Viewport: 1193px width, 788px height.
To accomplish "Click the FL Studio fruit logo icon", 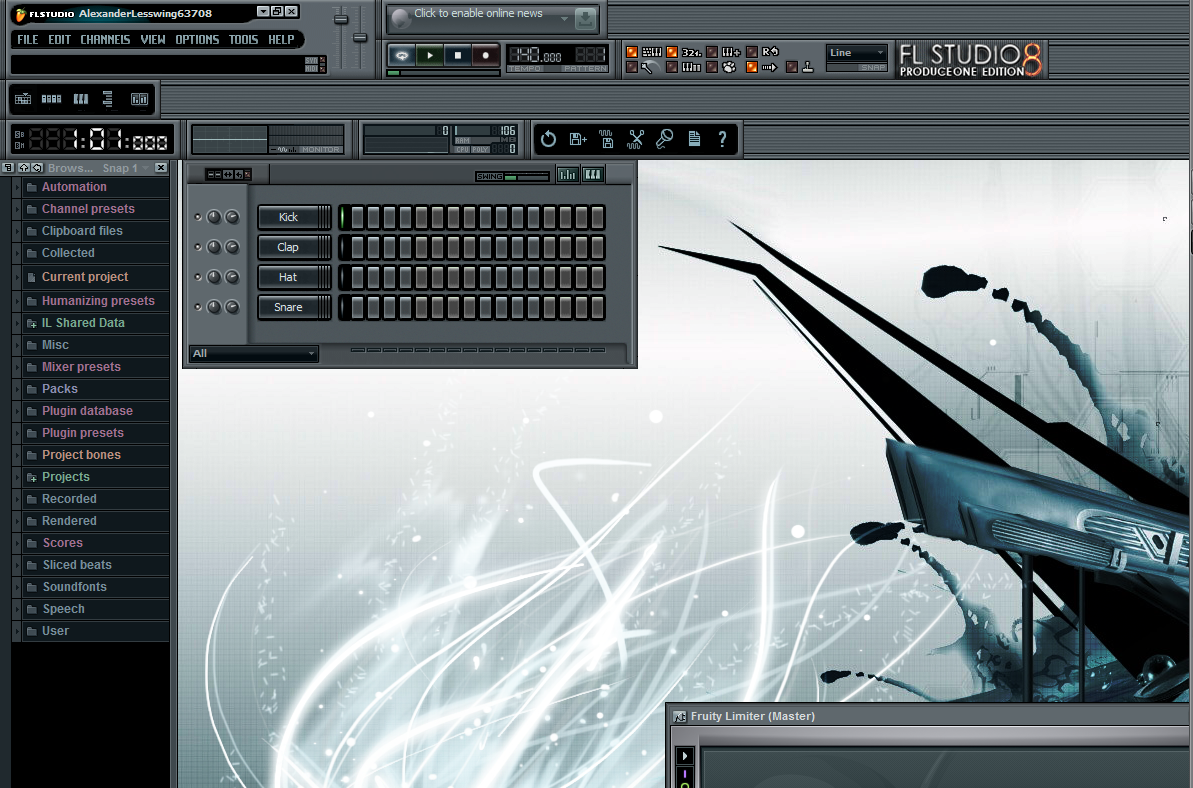I will 21,14.
